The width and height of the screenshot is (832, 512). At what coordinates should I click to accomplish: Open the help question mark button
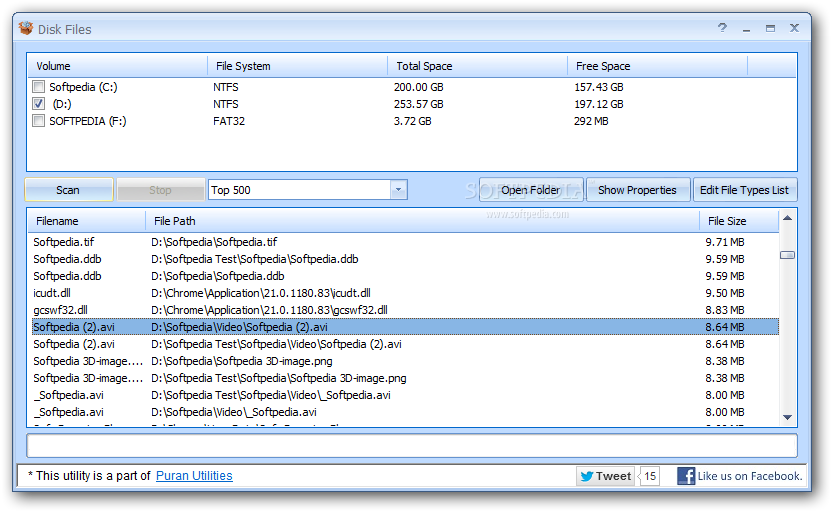pyautogui.click(x=722, y=28)
